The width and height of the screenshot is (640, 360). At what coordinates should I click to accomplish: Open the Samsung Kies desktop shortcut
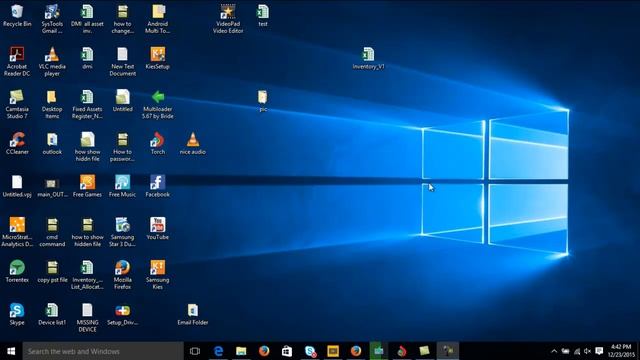[158, 275]
